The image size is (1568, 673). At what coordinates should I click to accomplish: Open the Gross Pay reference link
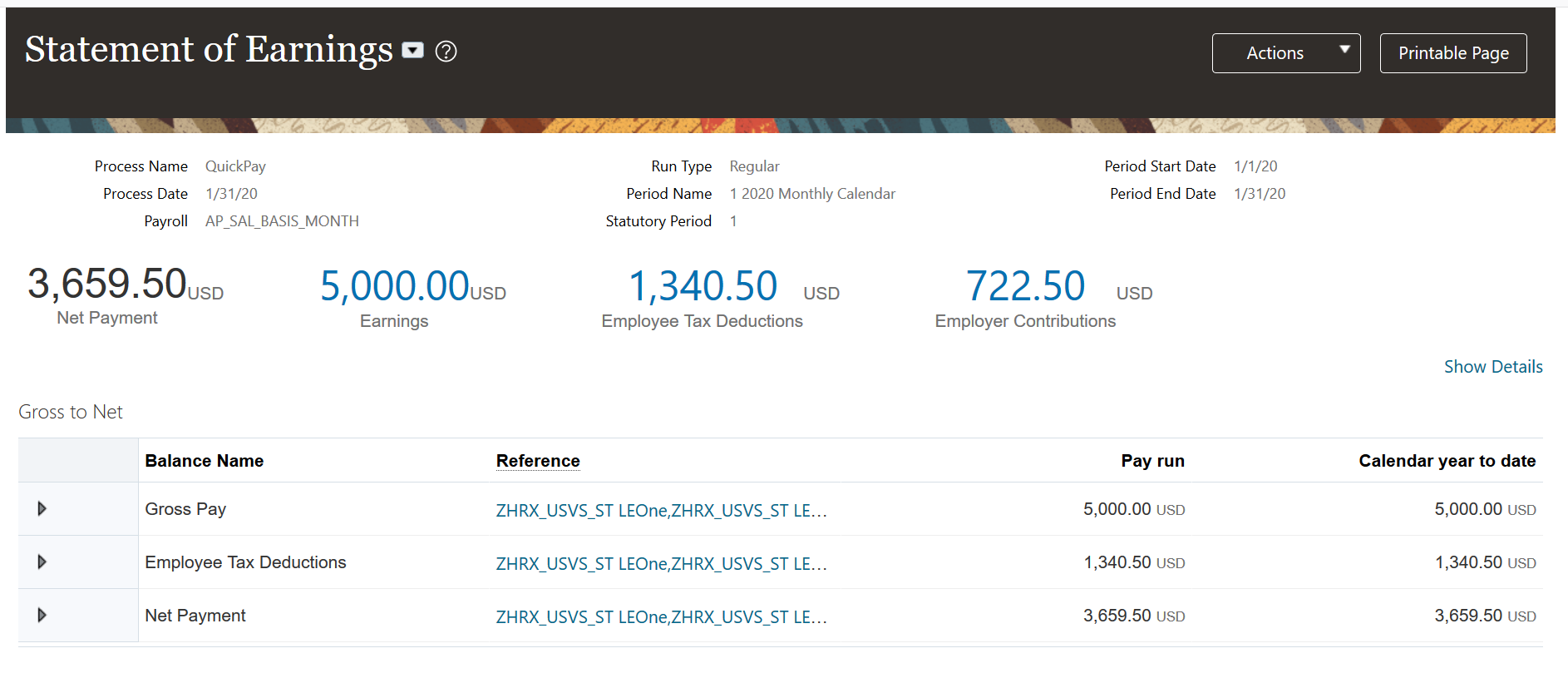click(x=661, y=511)
